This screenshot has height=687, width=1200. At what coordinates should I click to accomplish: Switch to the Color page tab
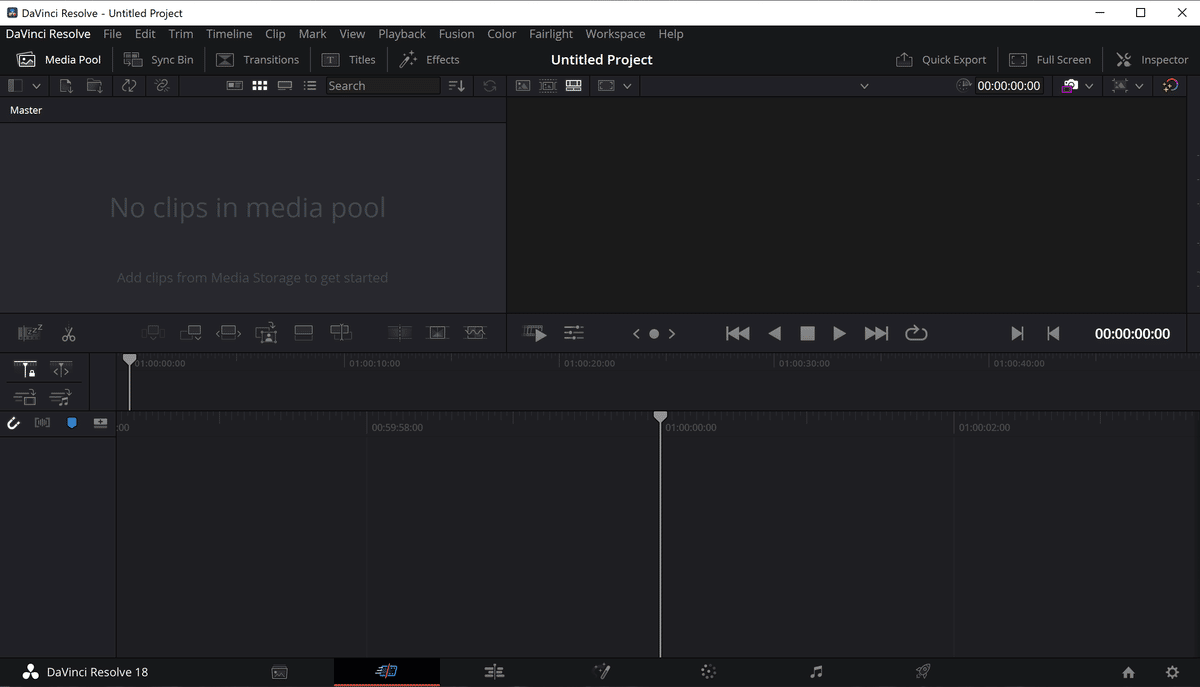tap(709, 672)
